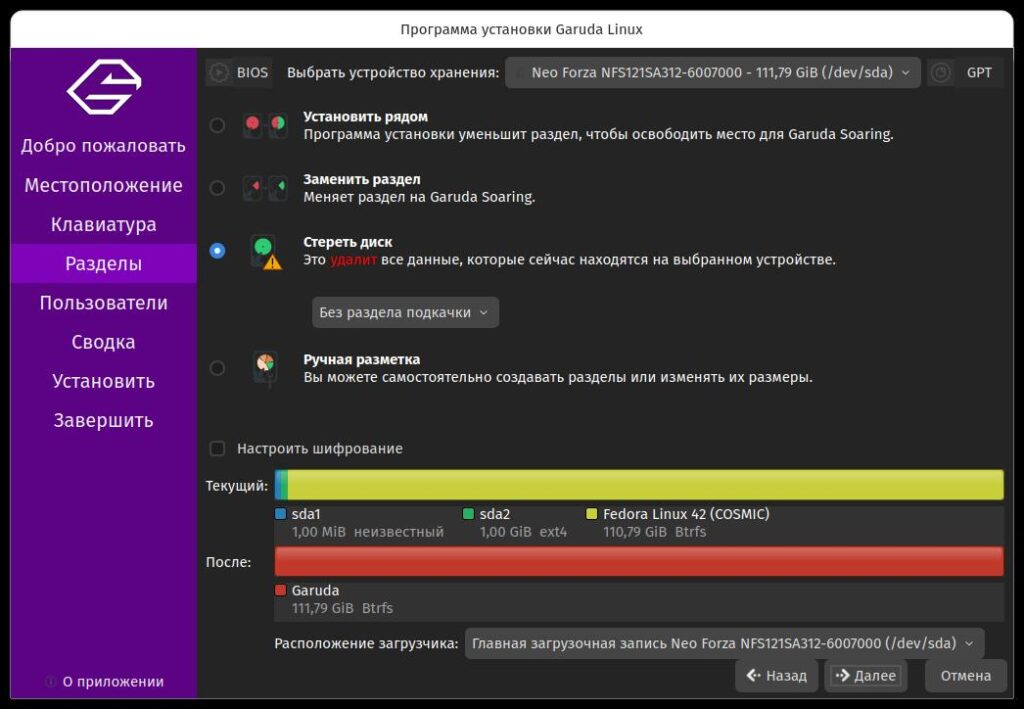1024x709 pixels.
Task: Select the Установить рядом radio option
Action: pyautogui.click(x=217, y=125)
